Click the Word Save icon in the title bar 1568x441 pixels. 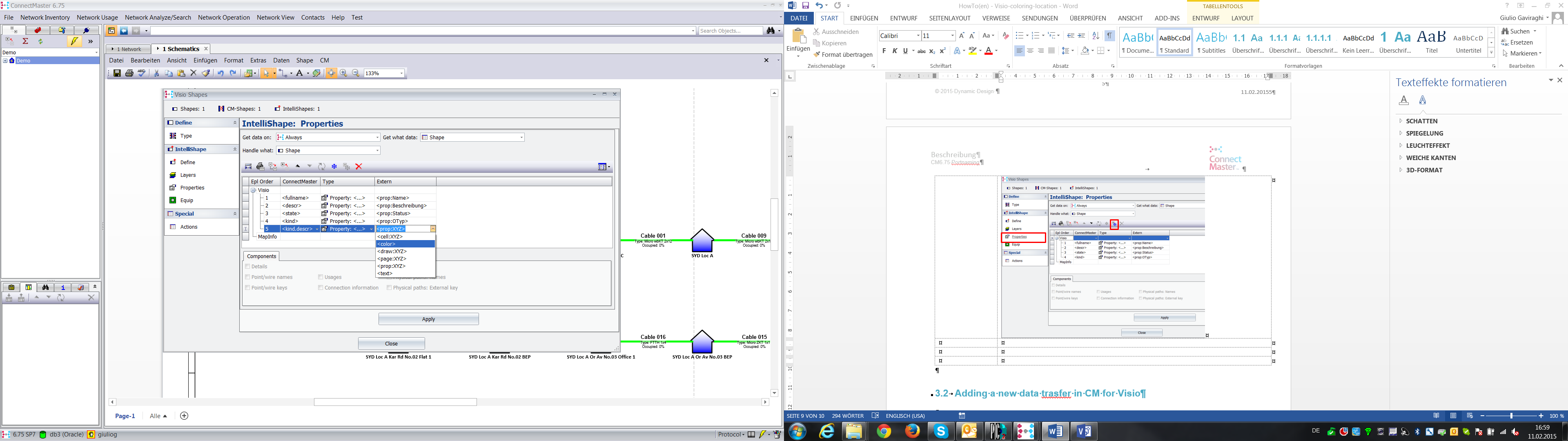[805, 5]
